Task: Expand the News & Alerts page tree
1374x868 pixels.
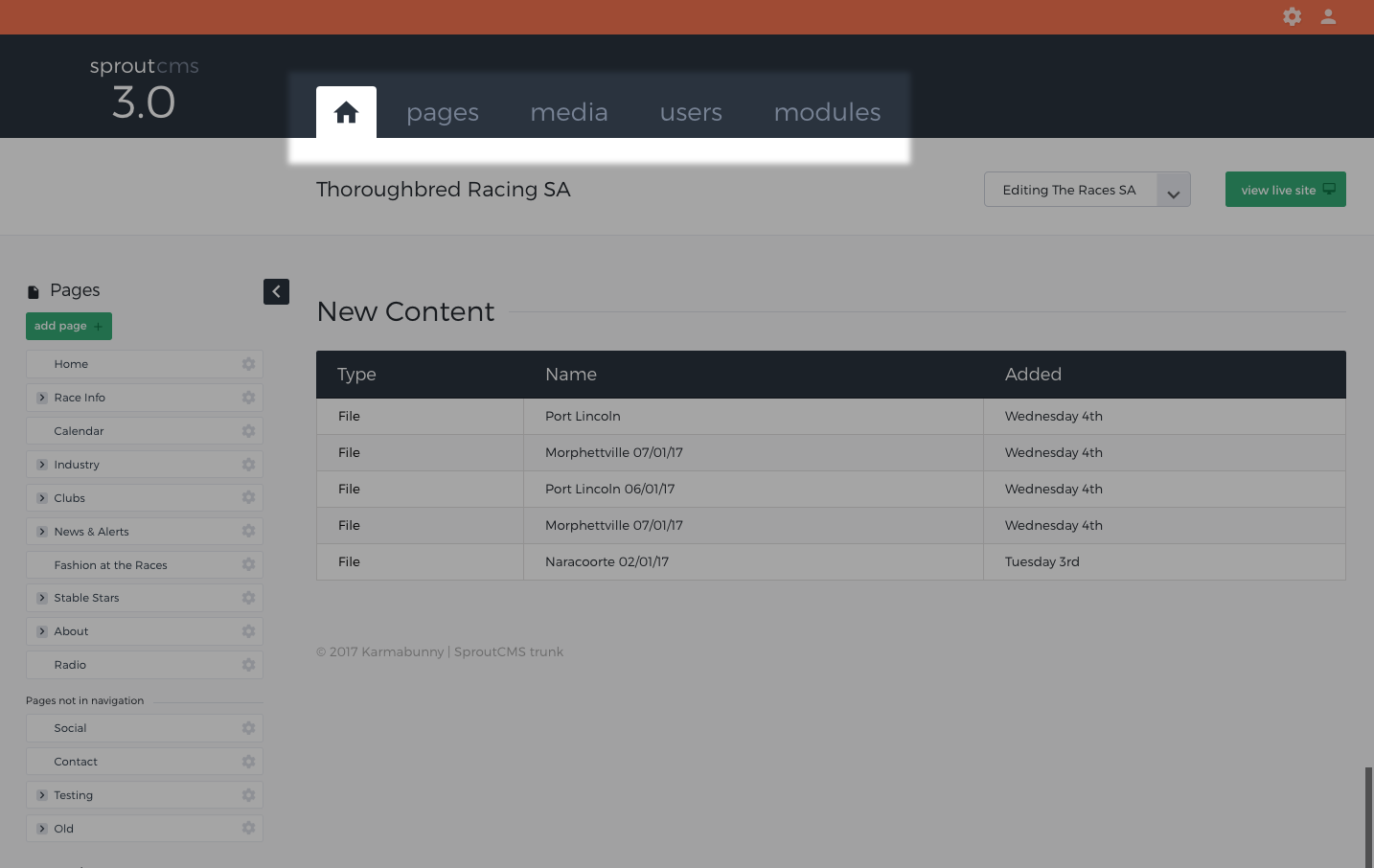Action: click(x=42, y=532)
